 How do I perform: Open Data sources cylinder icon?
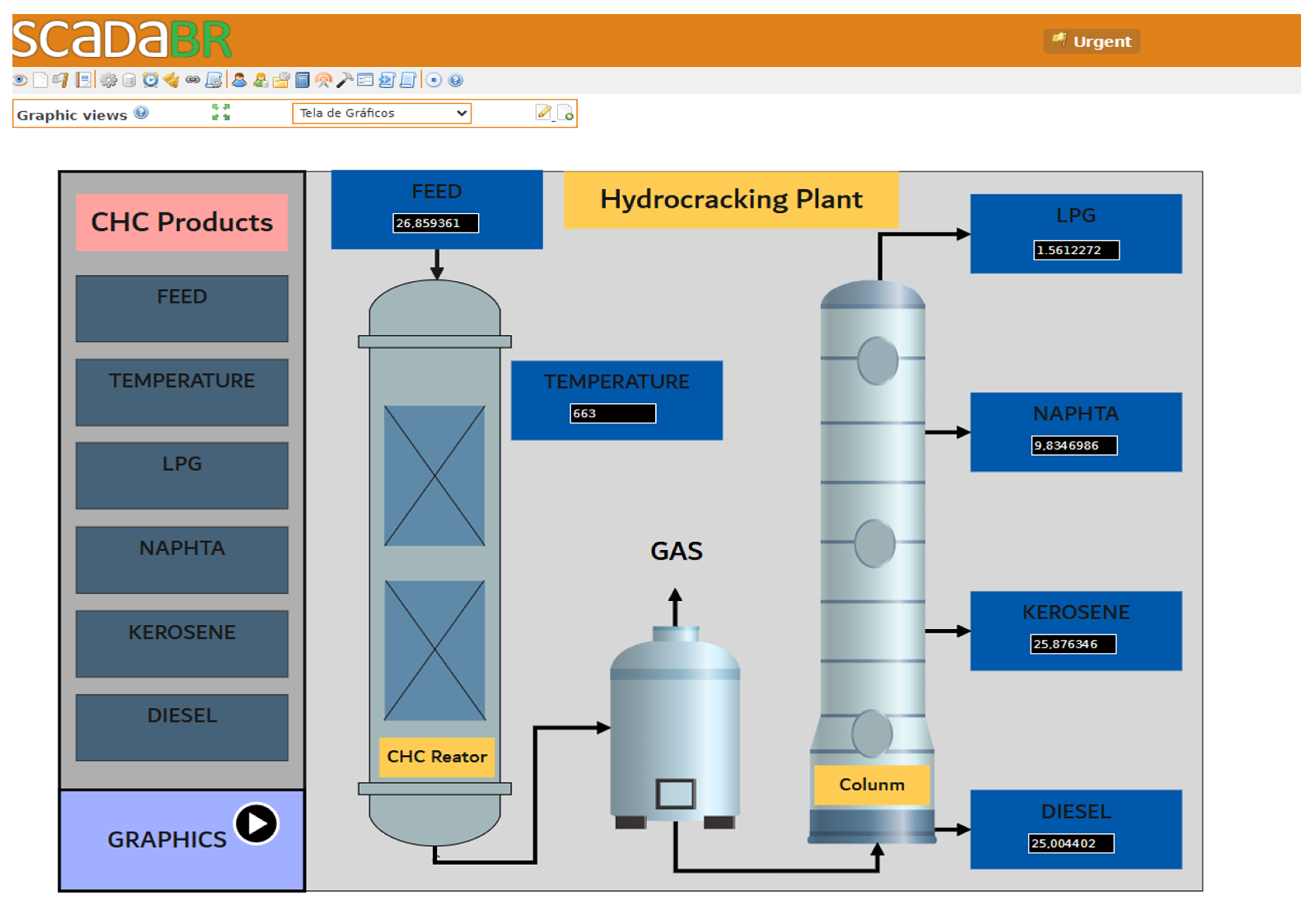click(129, 80)
